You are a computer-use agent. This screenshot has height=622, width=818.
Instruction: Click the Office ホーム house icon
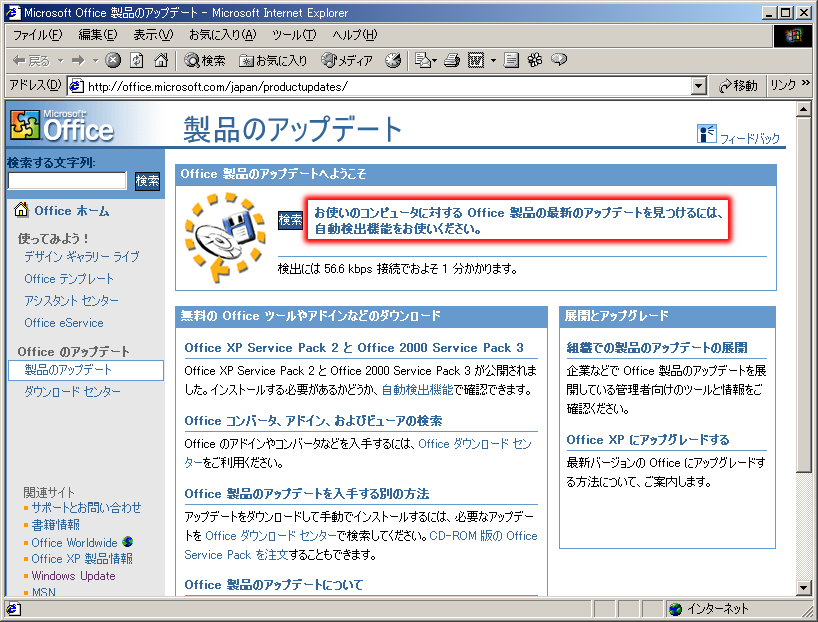[21, 210]
